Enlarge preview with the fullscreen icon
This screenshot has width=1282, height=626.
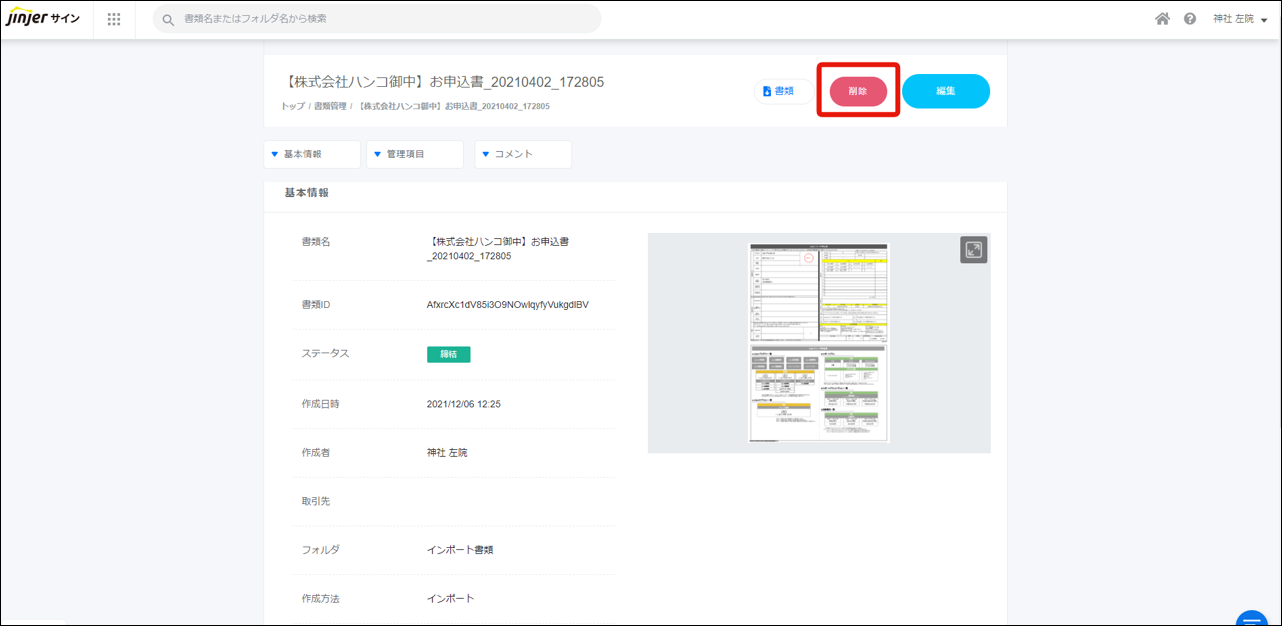(973, 250)
